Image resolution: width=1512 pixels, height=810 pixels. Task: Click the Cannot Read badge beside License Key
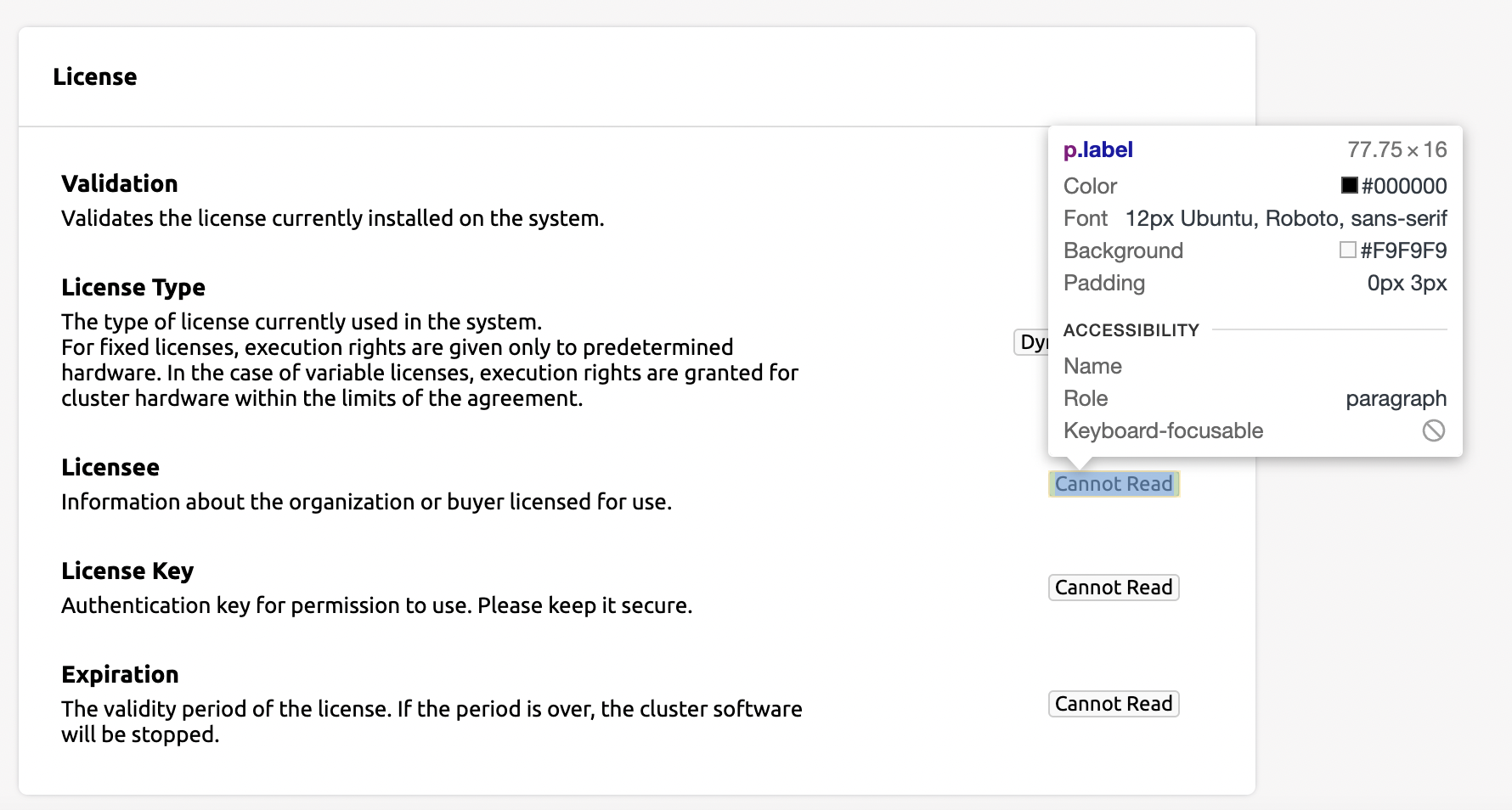pos(1114,587)
